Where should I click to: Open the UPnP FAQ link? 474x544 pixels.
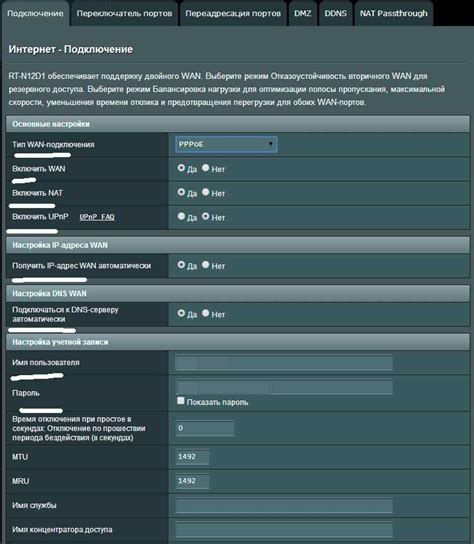(x=97, y=217)
